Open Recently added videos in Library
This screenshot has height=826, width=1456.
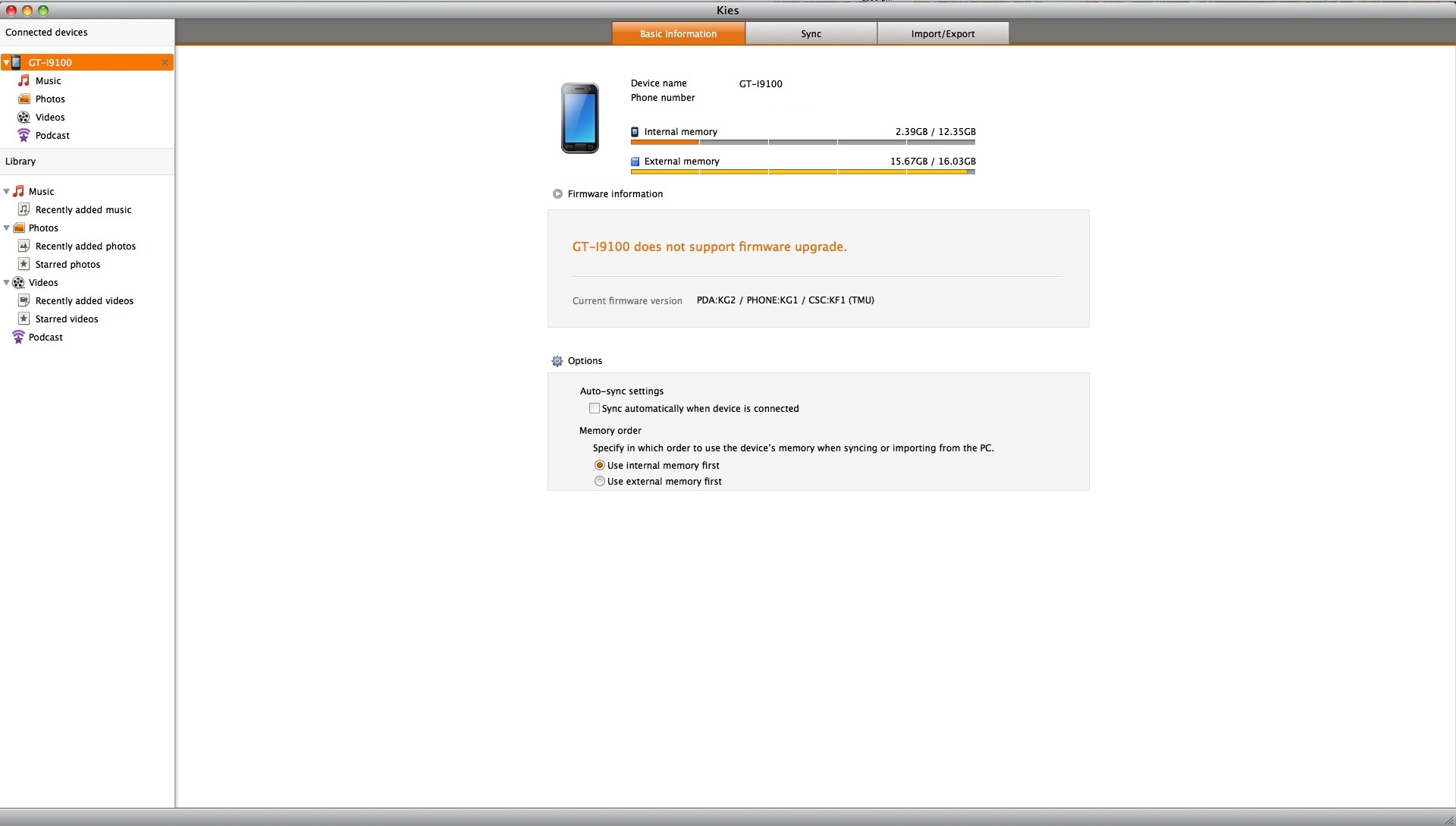coord(84,301)
